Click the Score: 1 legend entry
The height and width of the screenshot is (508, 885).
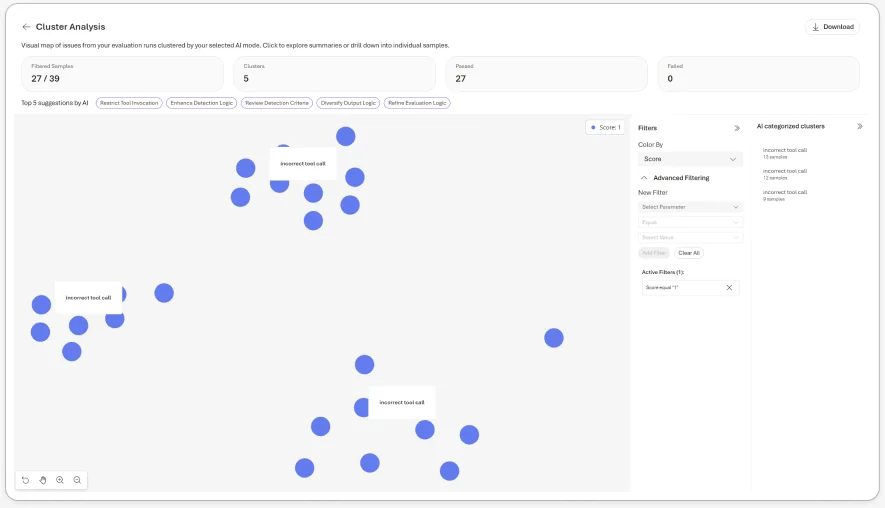tap(605, 128)
